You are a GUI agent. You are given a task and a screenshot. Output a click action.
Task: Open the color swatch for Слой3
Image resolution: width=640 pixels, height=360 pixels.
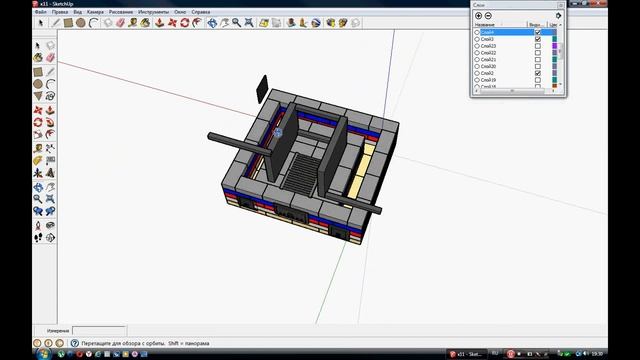554,39
